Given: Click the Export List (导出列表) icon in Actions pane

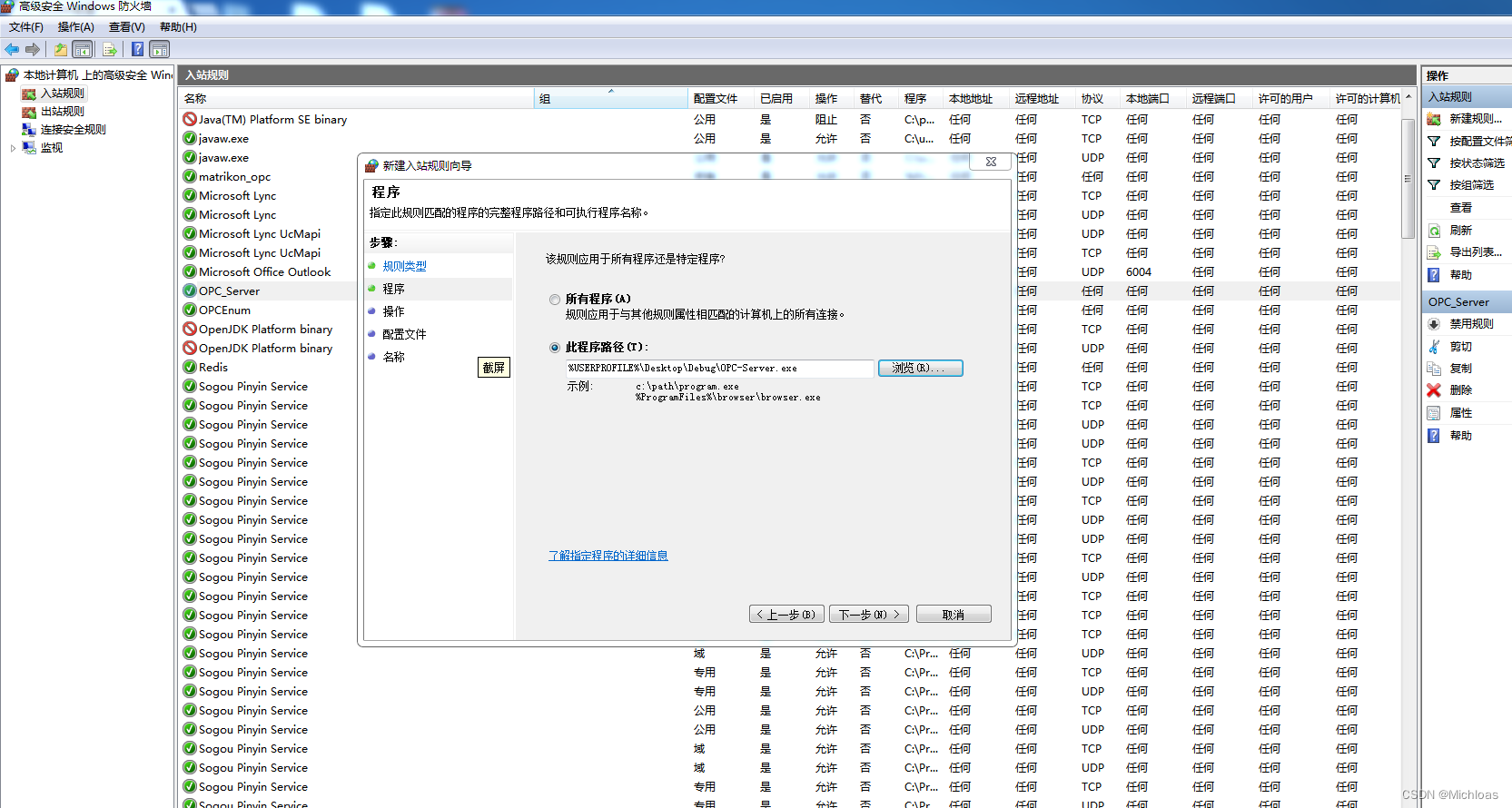Looking at the screenshot, I should pos(1434,252).
